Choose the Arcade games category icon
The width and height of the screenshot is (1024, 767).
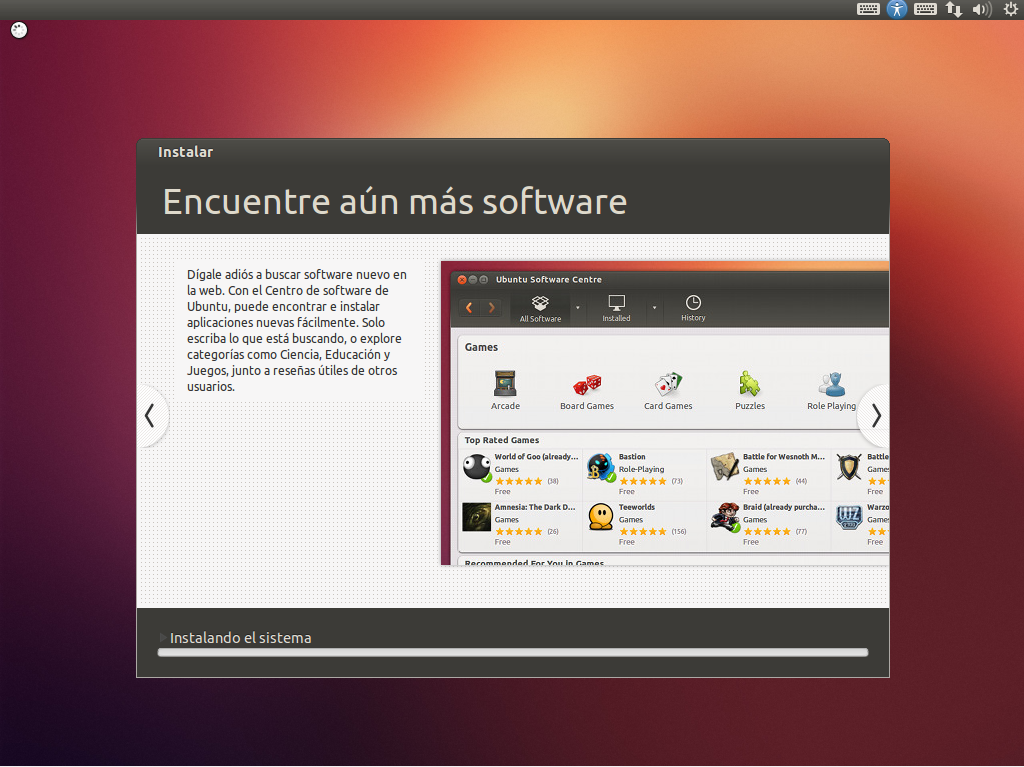[505, 386]
